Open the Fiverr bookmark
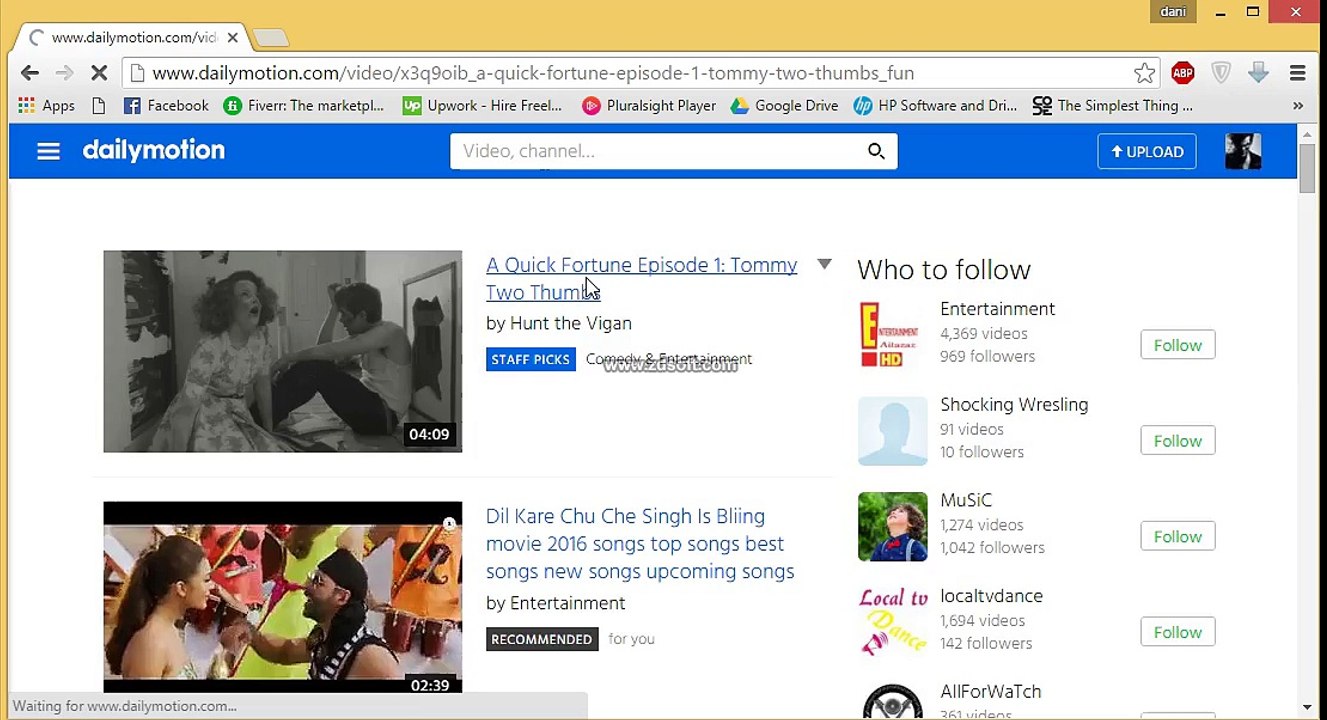Image resolution: width=1327 pixels, height=720 pixels. click(304, 106)
